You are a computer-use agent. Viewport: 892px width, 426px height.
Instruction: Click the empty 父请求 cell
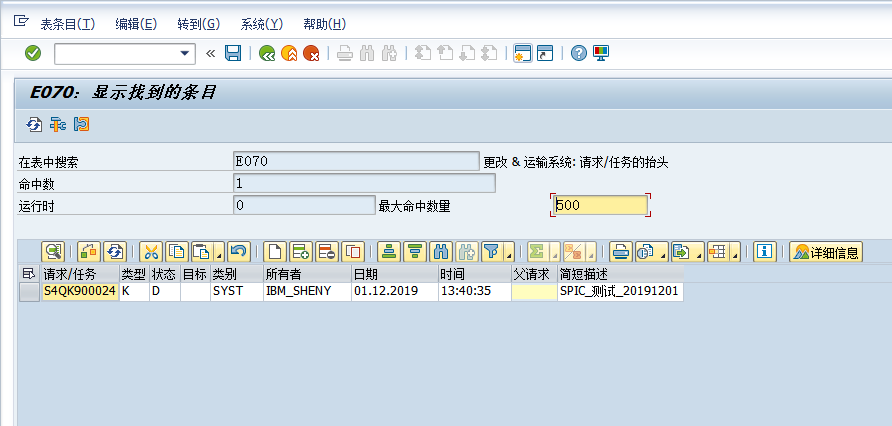tap(535, 292)
